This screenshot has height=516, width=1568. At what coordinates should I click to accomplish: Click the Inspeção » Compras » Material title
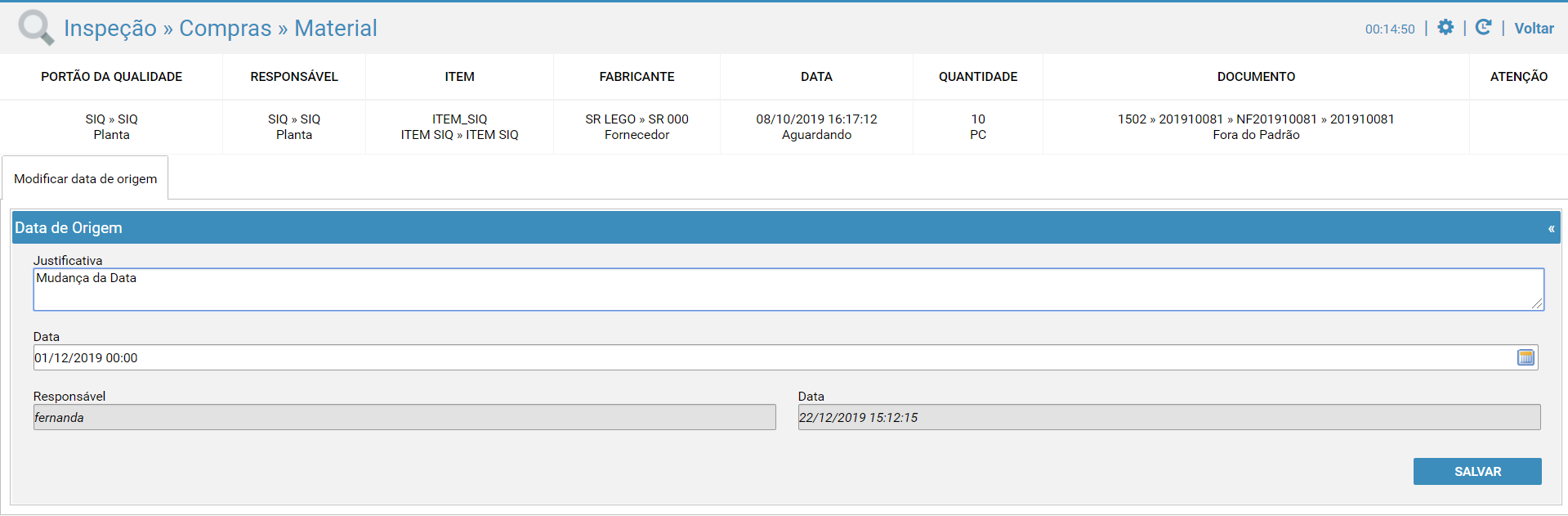tap(221, 28)
